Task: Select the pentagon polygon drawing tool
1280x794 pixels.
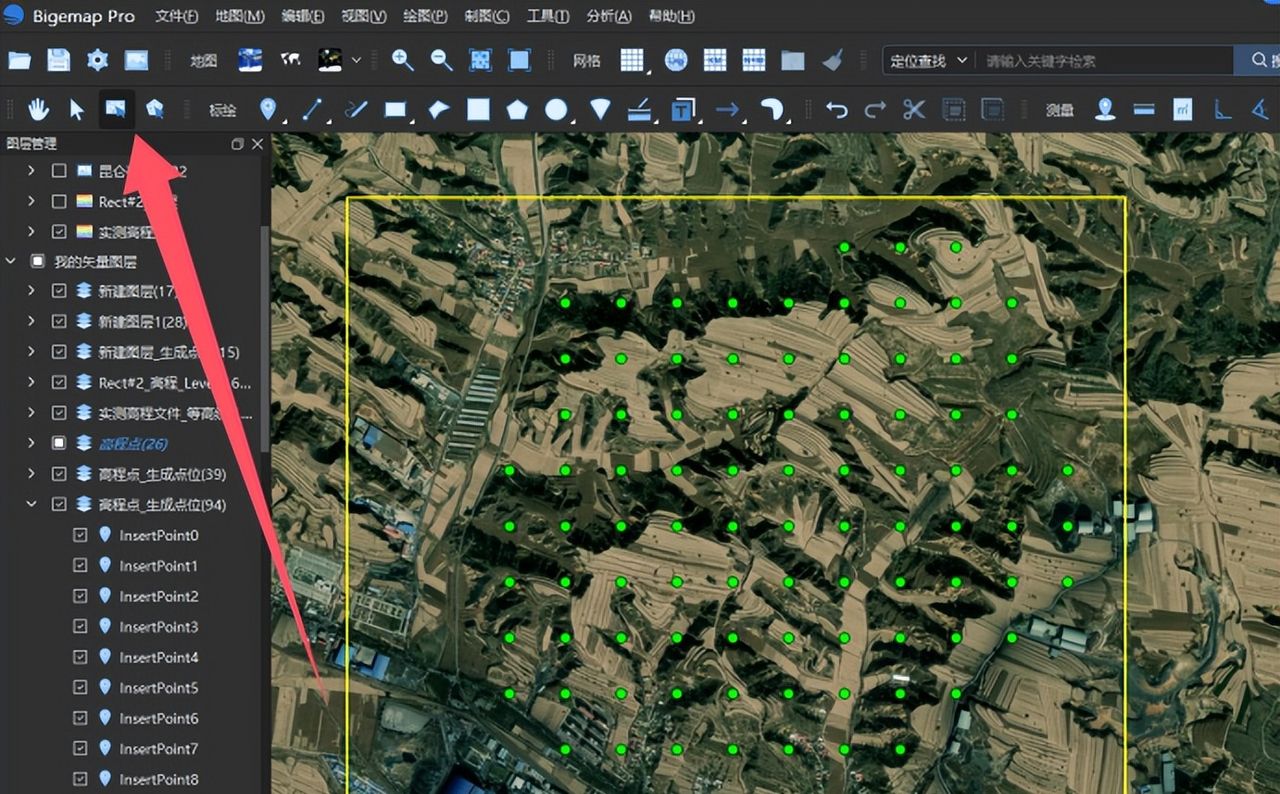Action: (517, 110)
